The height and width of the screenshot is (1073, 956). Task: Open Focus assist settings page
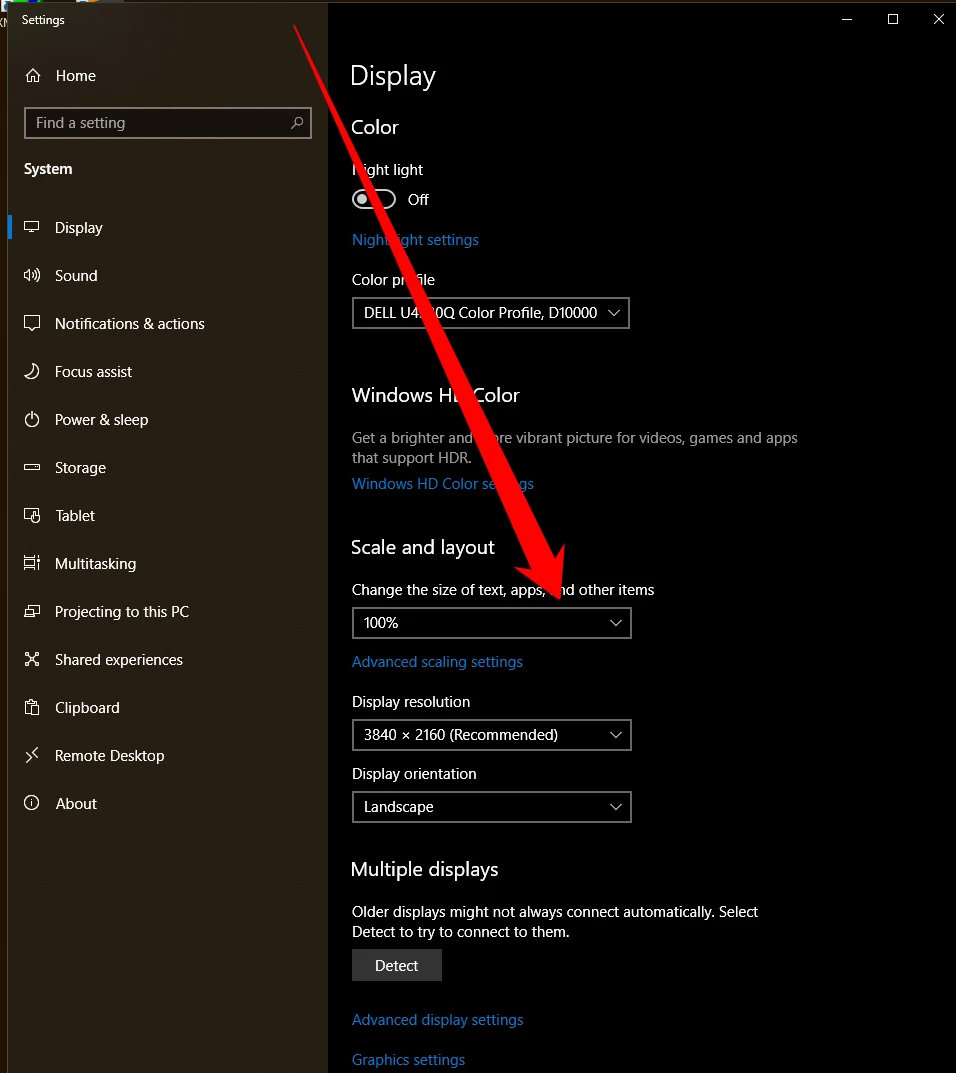coord(93,372)
